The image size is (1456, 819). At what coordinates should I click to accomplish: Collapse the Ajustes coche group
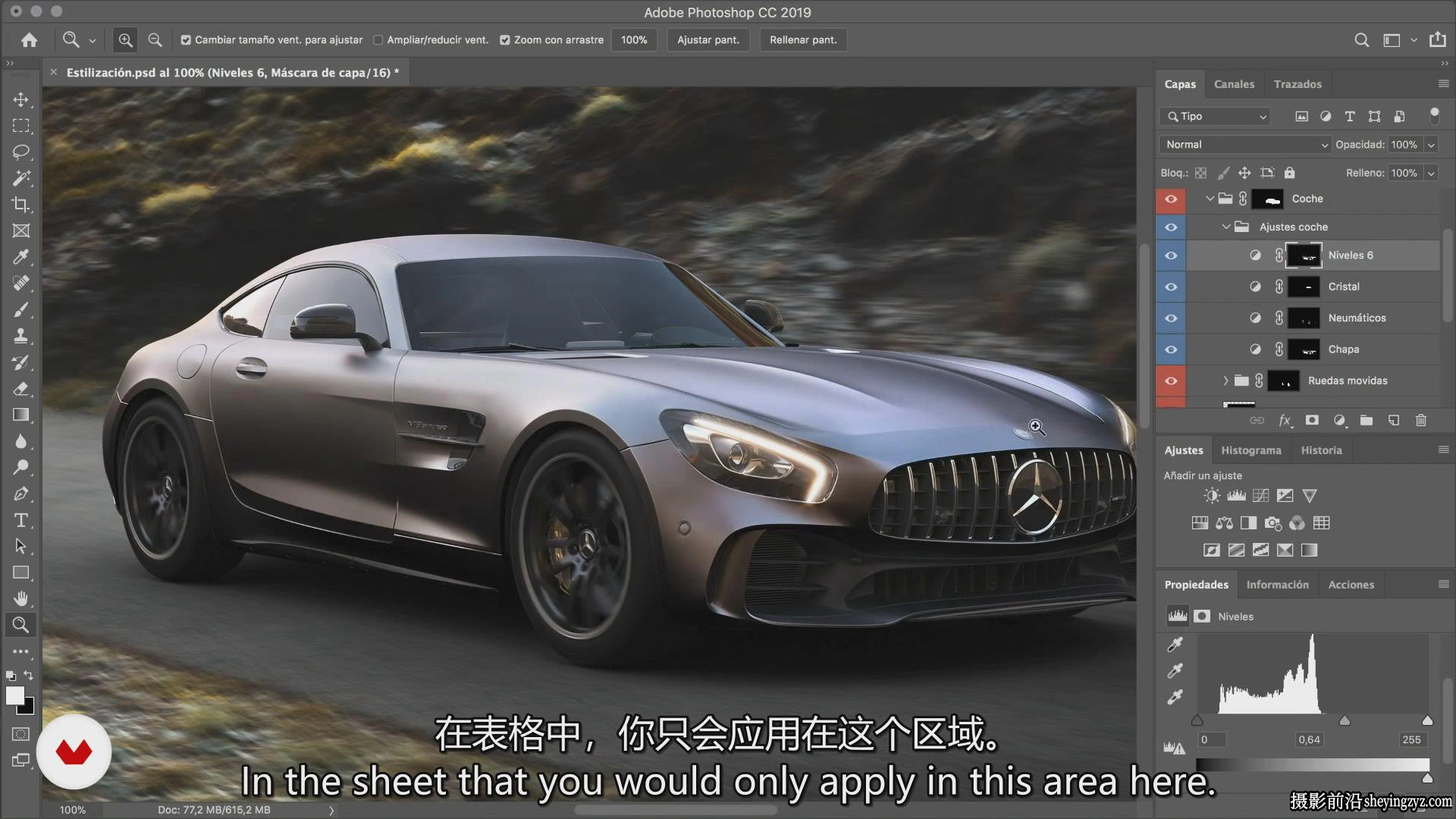point(1225,227)
